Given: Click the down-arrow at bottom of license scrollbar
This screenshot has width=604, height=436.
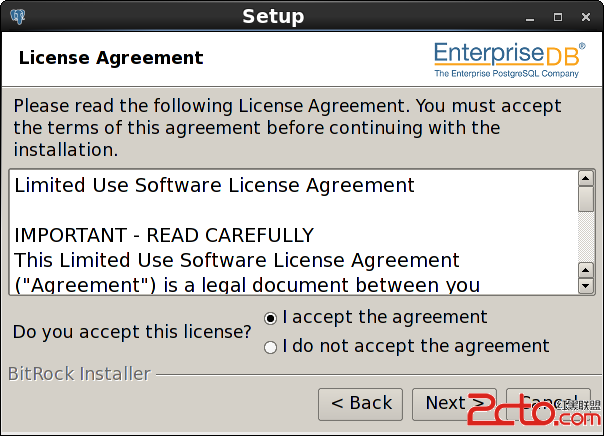Looking at the screenshot, I should (x=586, y=286).
